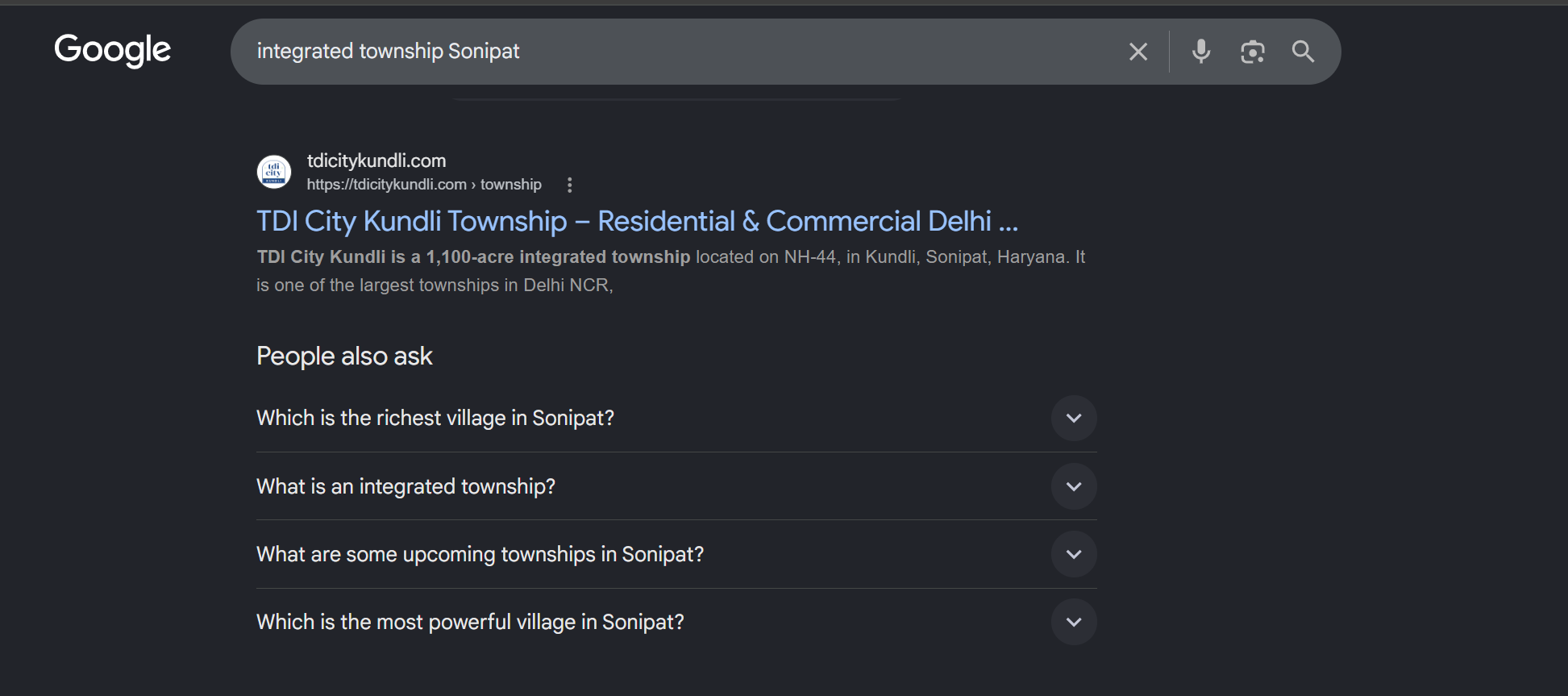Click the magnifying glass search icon

click(1303, 52)
